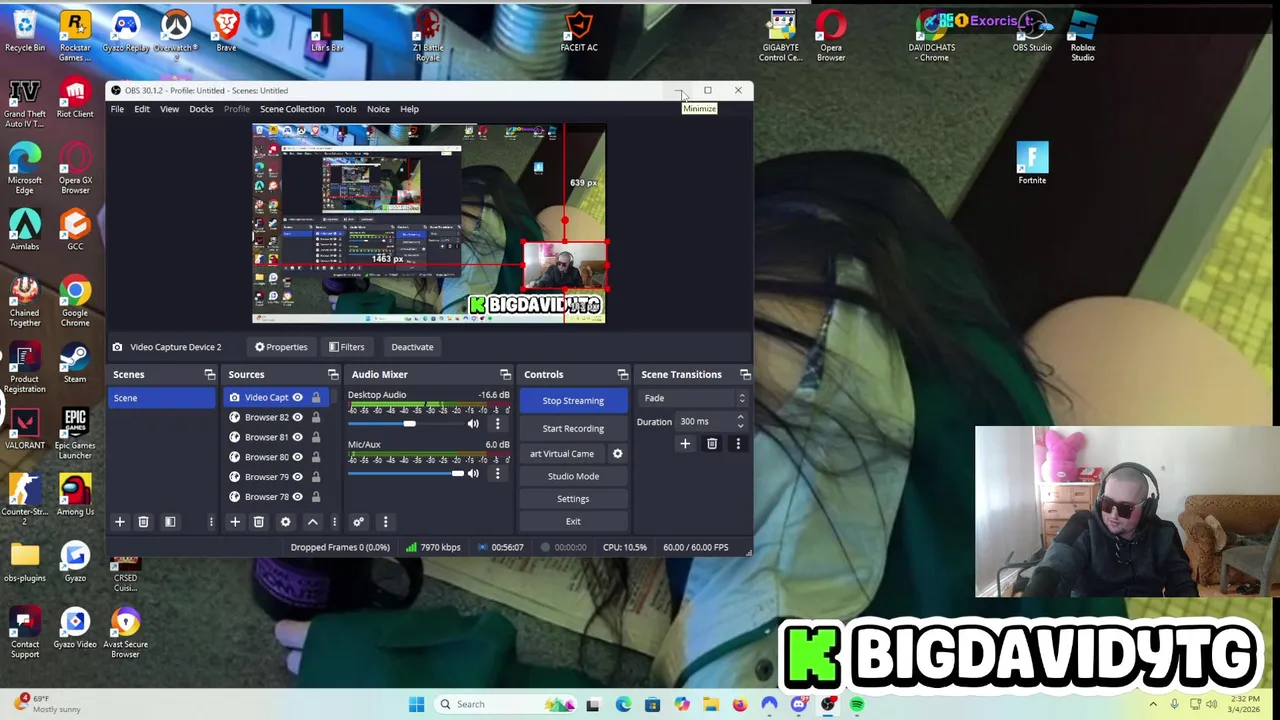Pop out the Audio Mixer dock
Viewport: 1280px width, 720px height.
pos(505,374)
